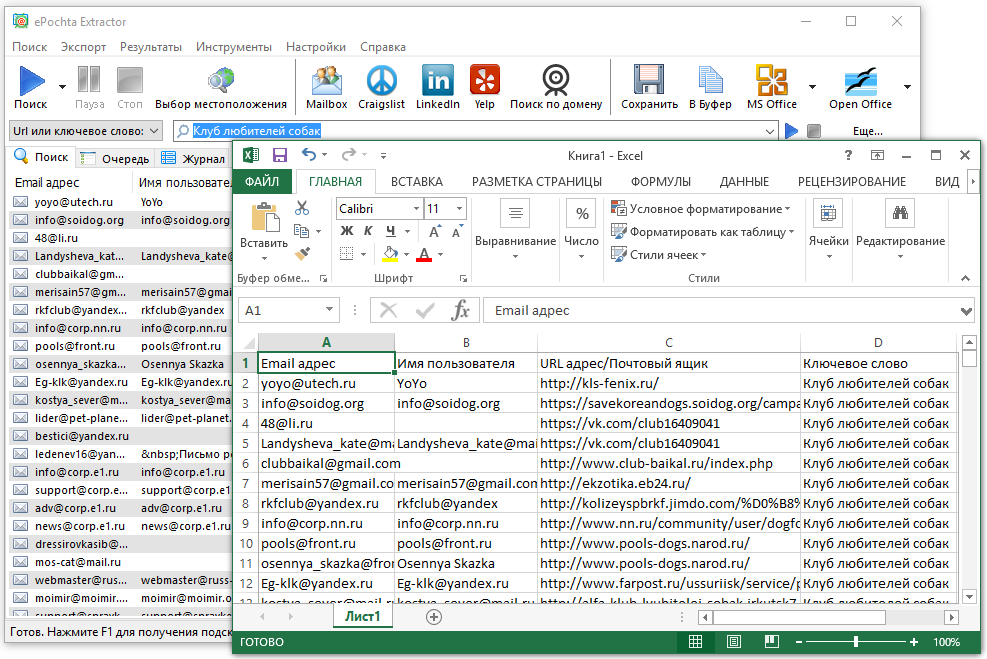987x659 pixels.
Task: Click the Пауза toolbar icon
Action: pyautogui.click(x=89, y=80)
